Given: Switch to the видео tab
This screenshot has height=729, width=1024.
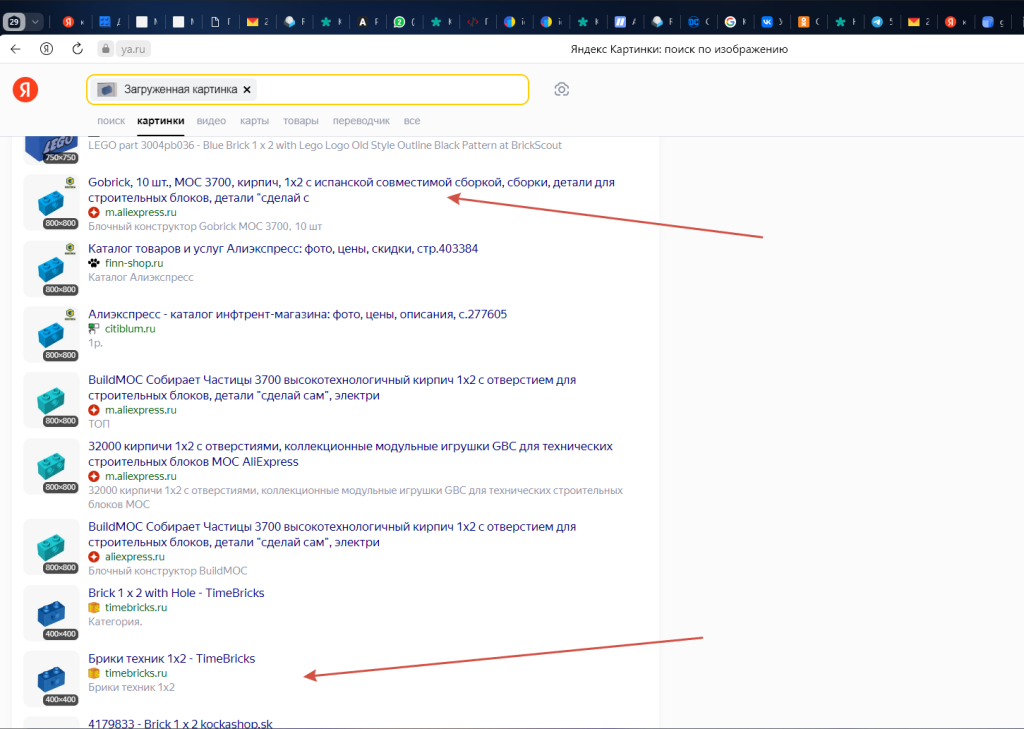Looking at the screenshot, I should click(x=211, y=121).
